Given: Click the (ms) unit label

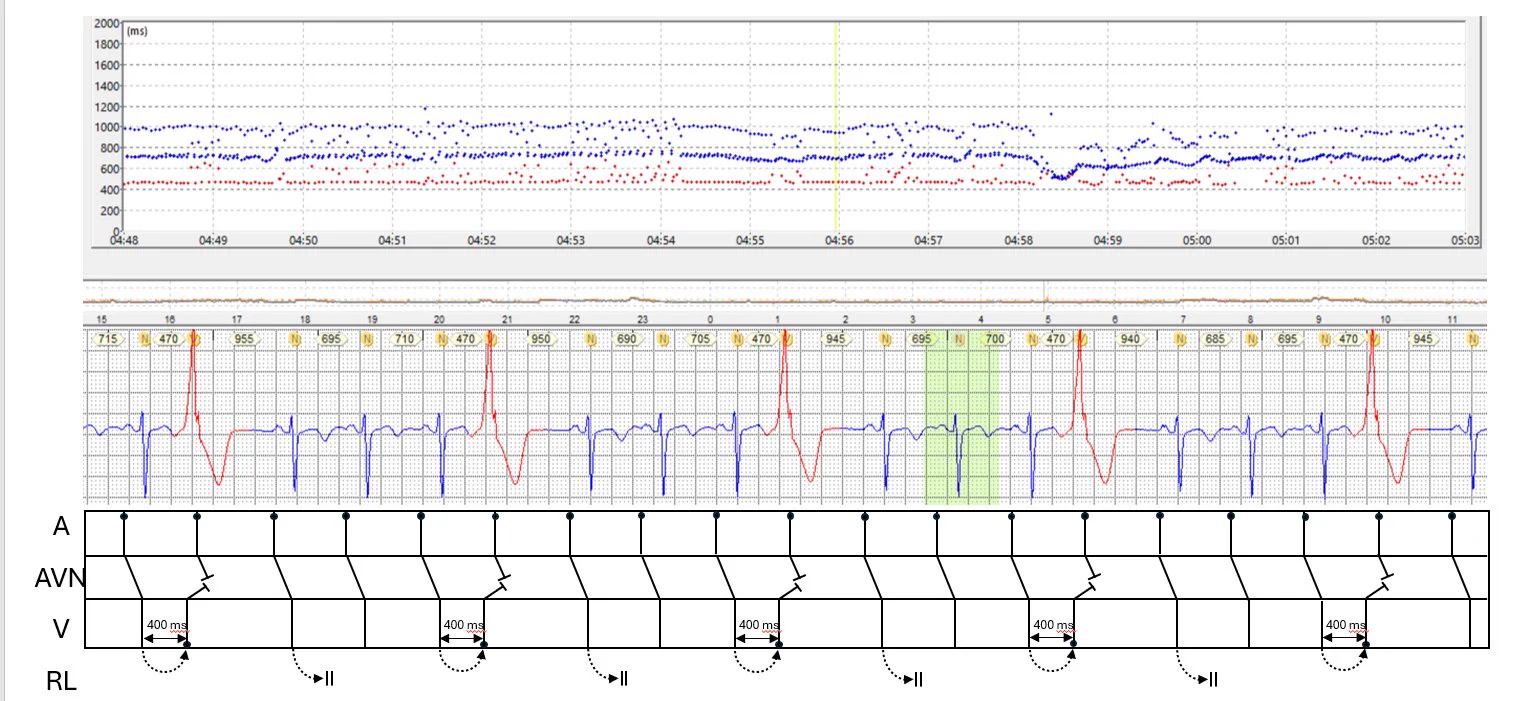Looking at the screenshot, I should point(137,32).
